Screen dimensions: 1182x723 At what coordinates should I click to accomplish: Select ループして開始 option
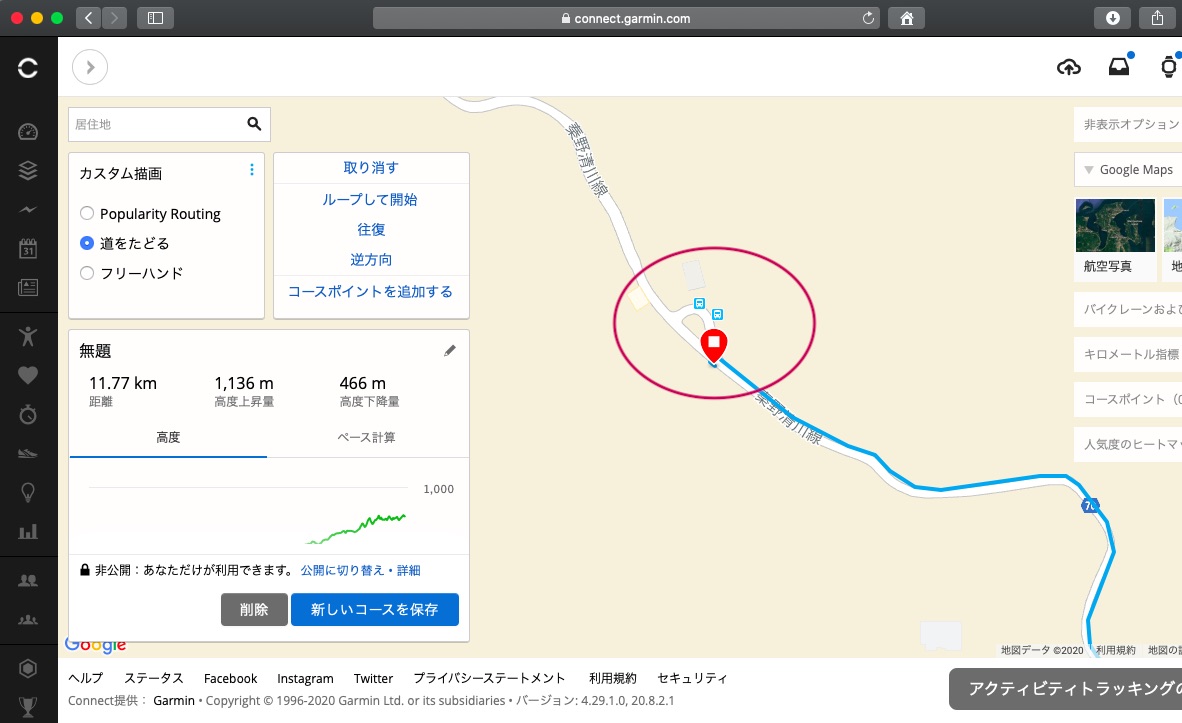click(370, 200)
